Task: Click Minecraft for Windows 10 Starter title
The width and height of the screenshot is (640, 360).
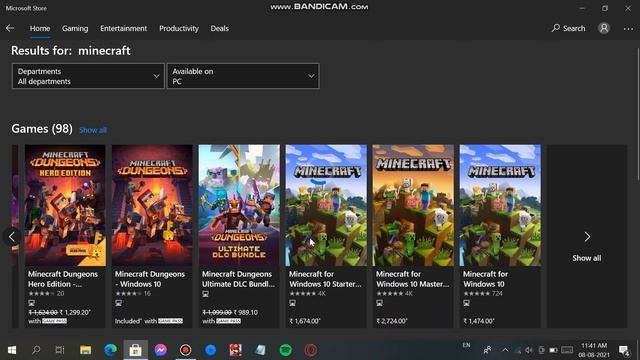Action: coord(325,279)
